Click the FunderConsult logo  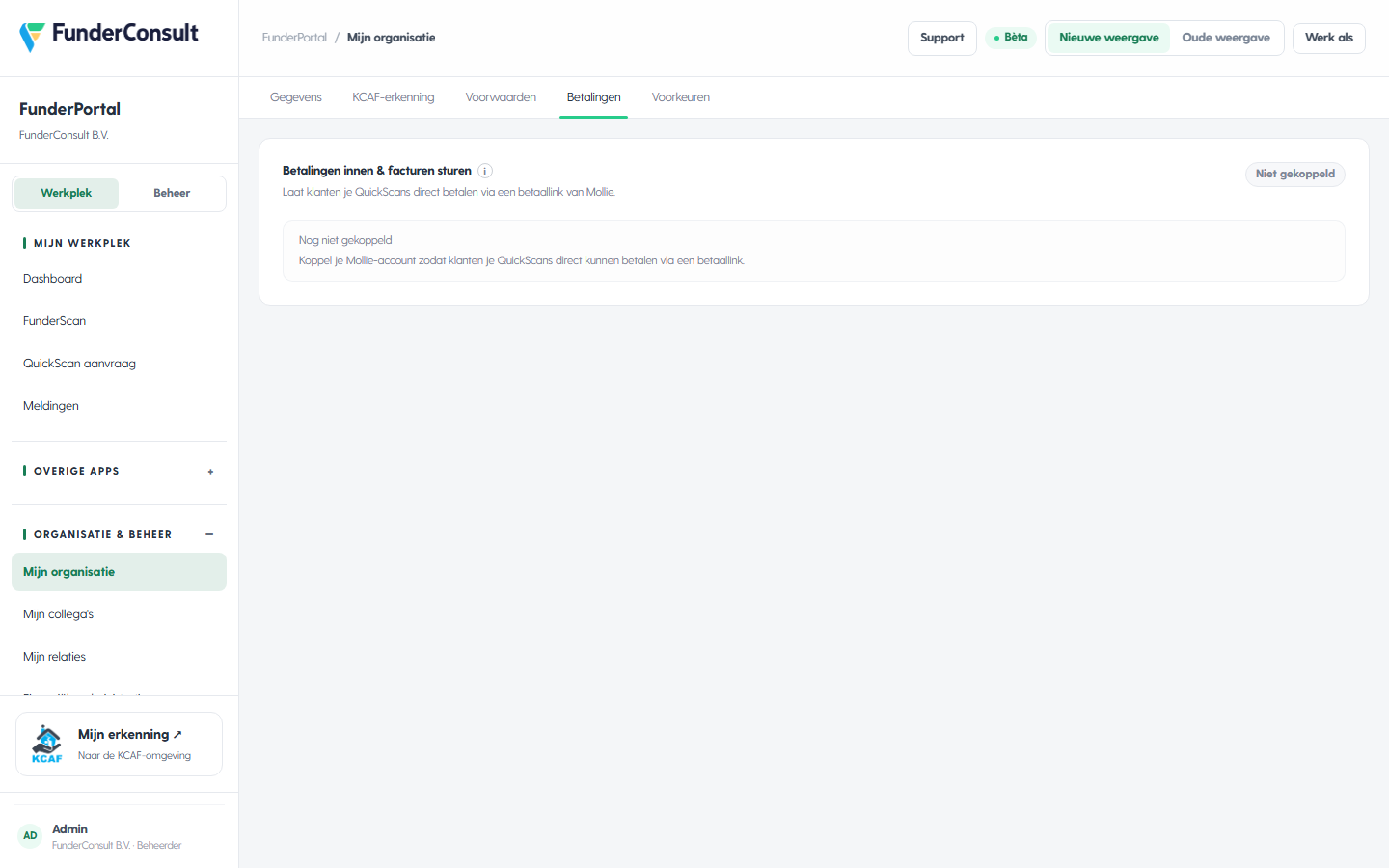point(109,36)
